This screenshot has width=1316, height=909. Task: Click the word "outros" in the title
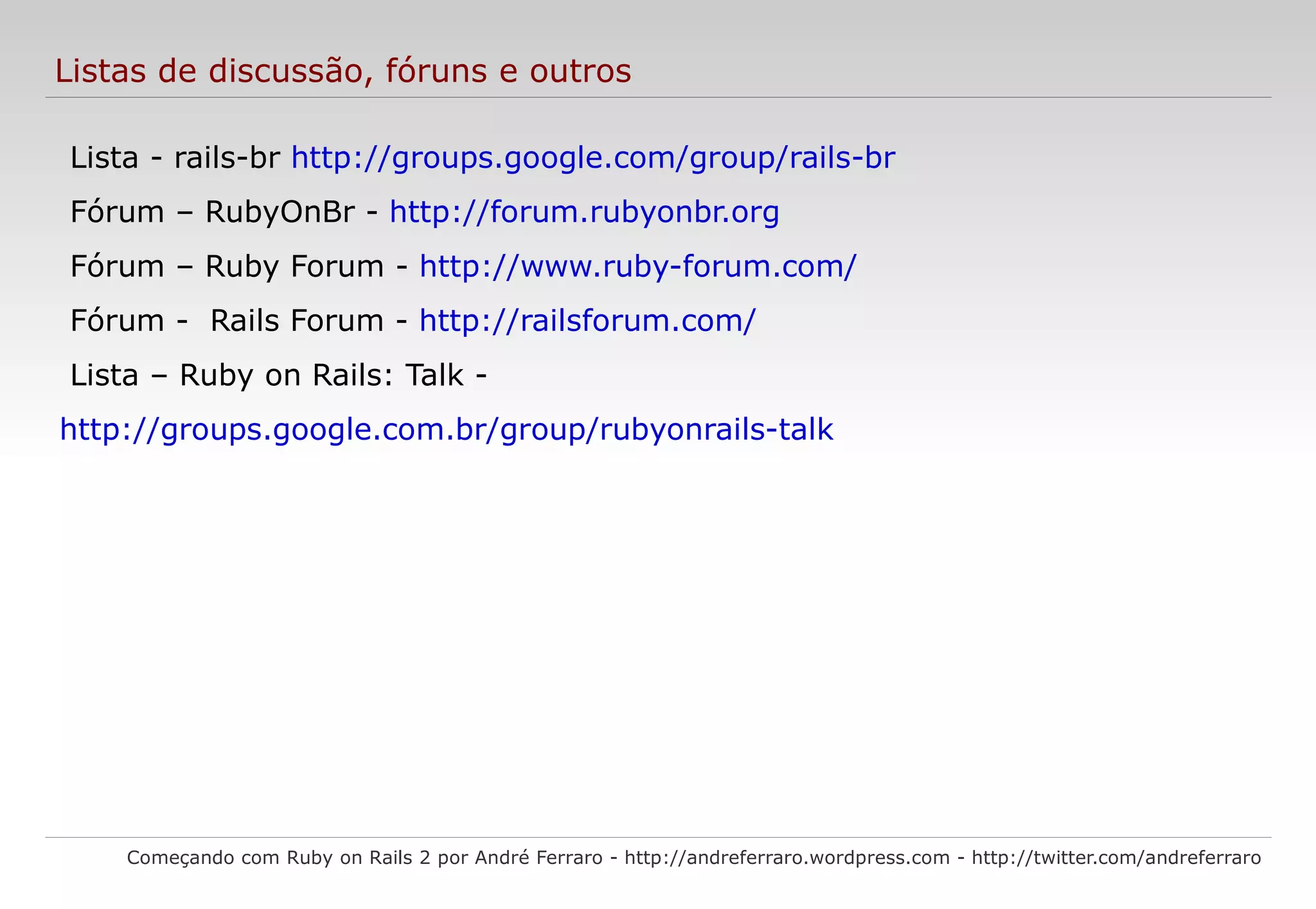(580, 71)
